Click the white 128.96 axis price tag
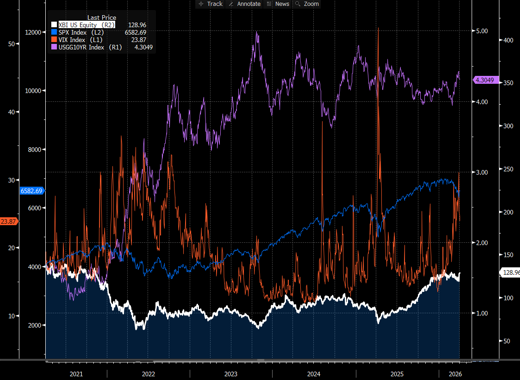Screen dimensions: 520x381 tap(510, 272)
